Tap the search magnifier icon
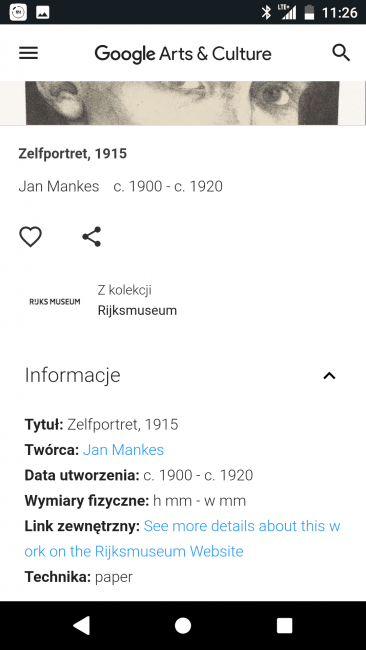Screen dimensions: 366x650 [x=341, y=53]
